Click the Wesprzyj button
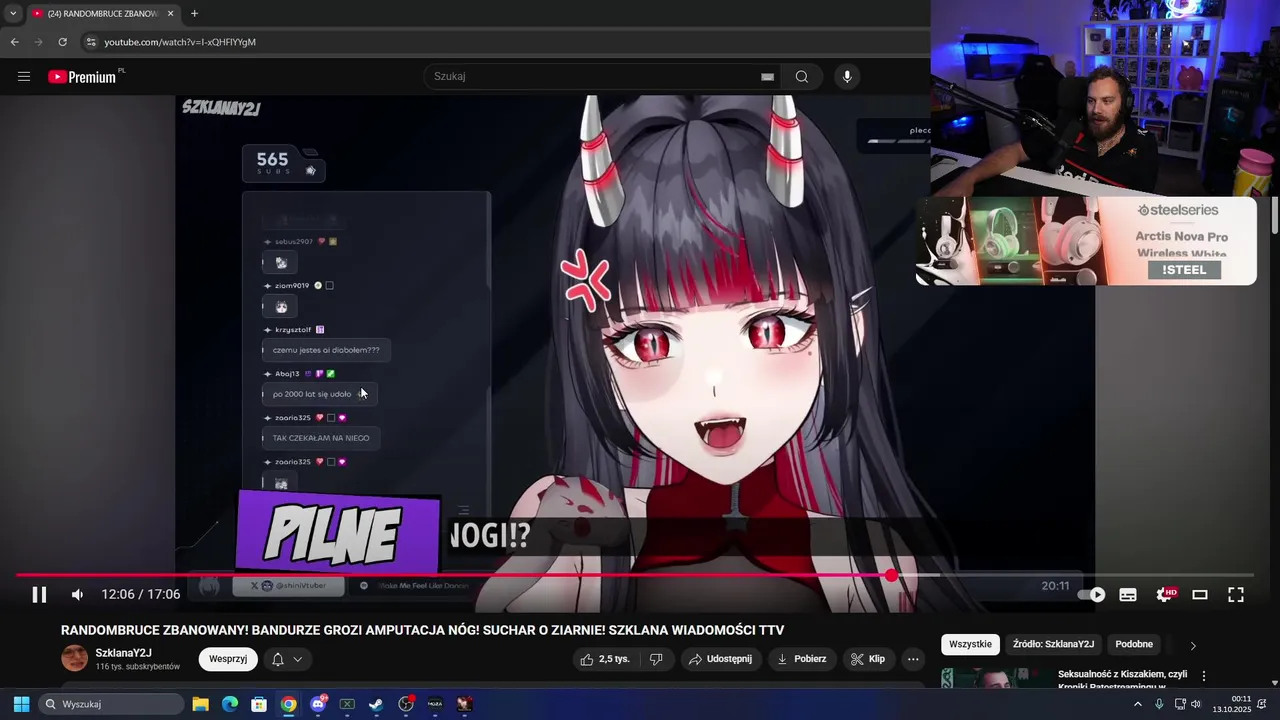1280x720 pixels. point(228,659)
